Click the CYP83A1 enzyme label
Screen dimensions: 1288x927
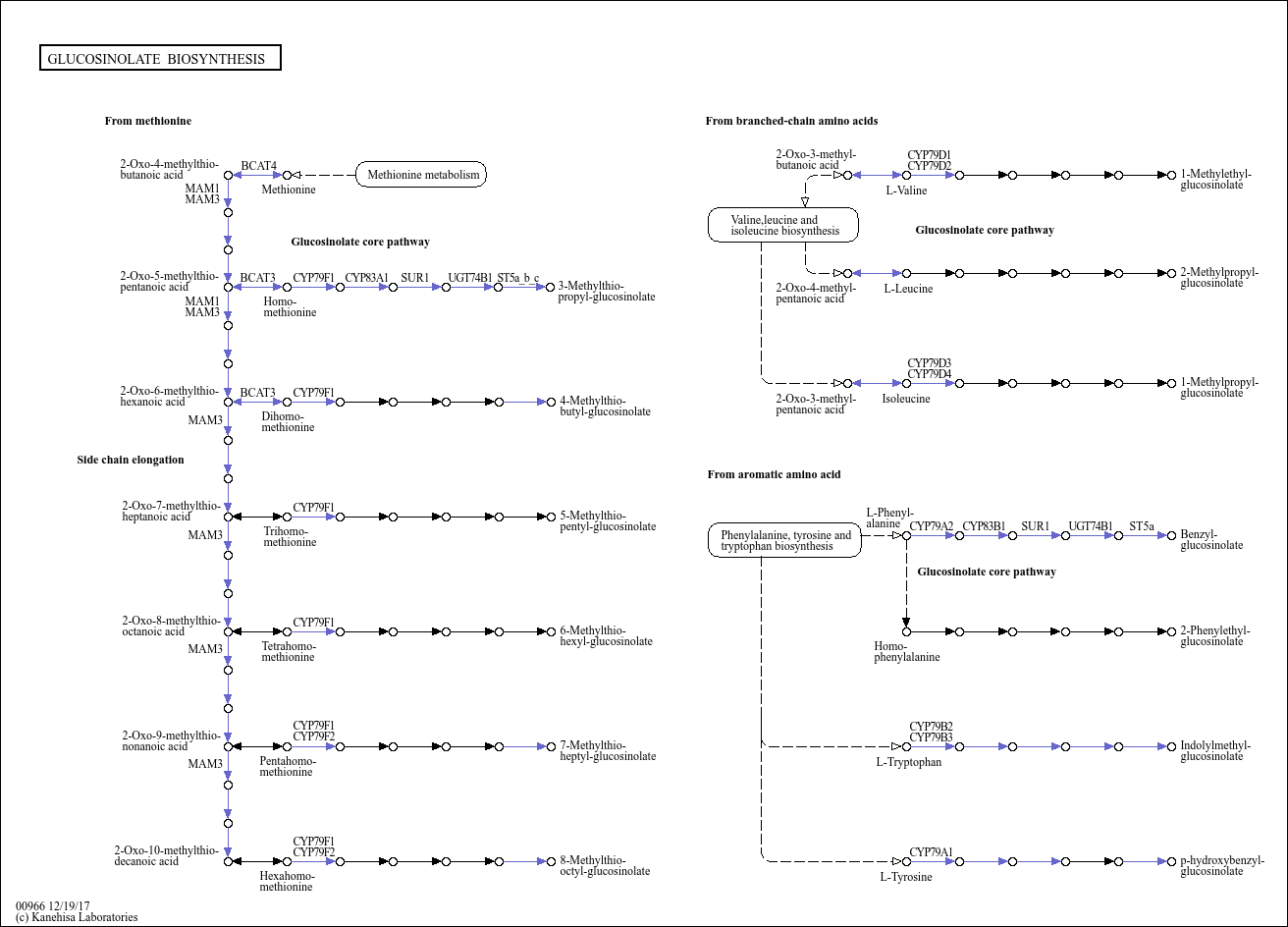(366, 278)
